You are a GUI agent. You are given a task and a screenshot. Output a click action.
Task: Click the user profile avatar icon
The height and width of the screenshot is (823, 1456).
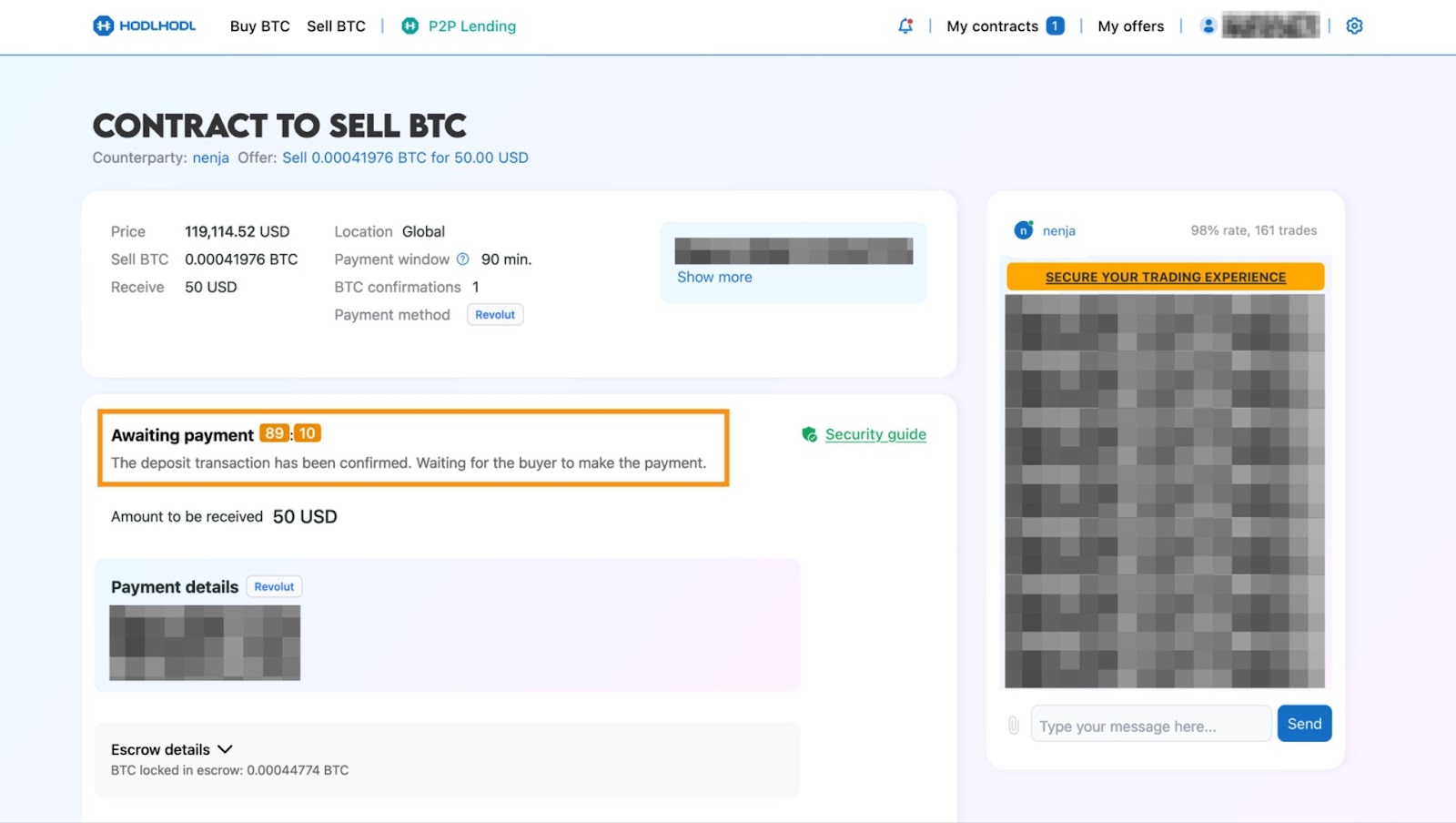(1208, 25)
